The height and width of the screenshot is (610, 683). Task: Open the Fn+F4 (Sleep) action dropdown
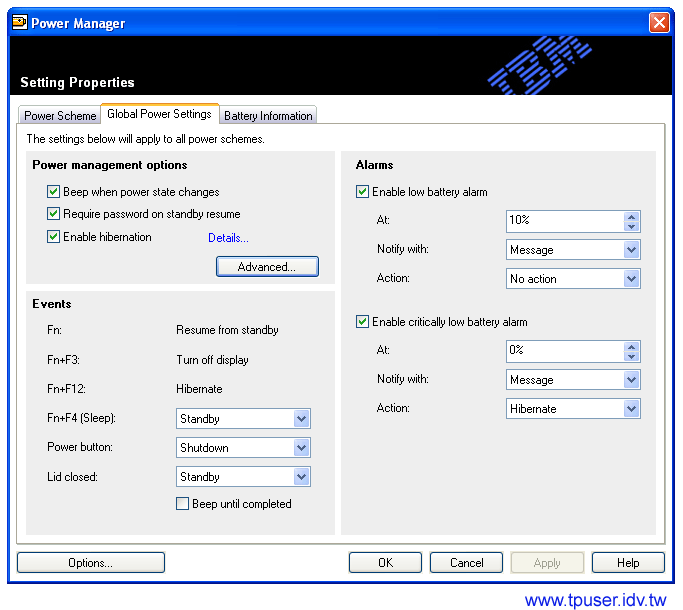301,419
